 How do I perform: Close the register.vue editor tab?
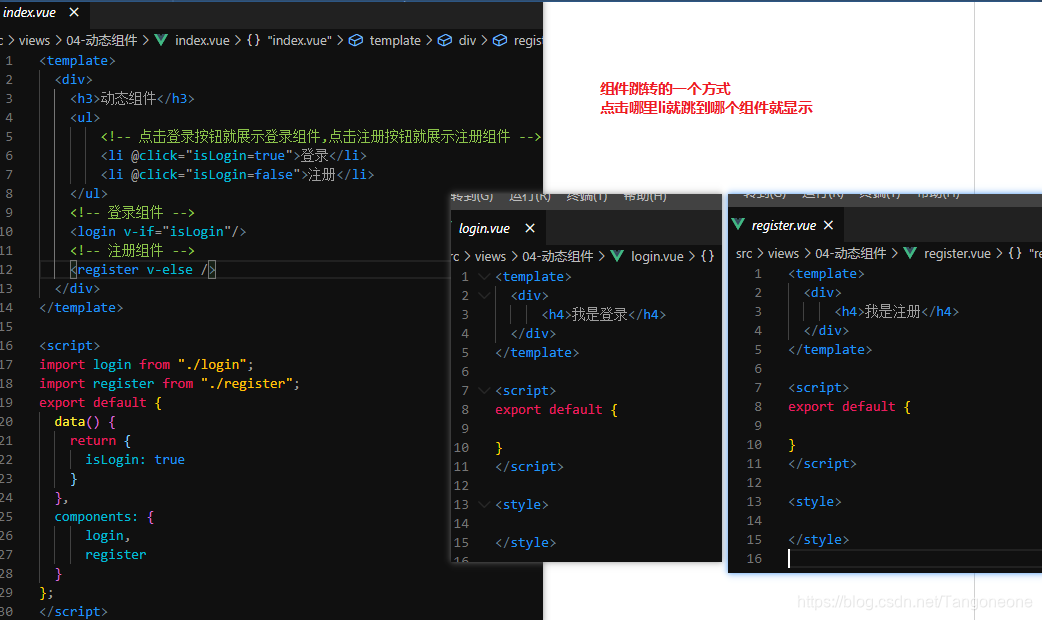coord(828,225)
